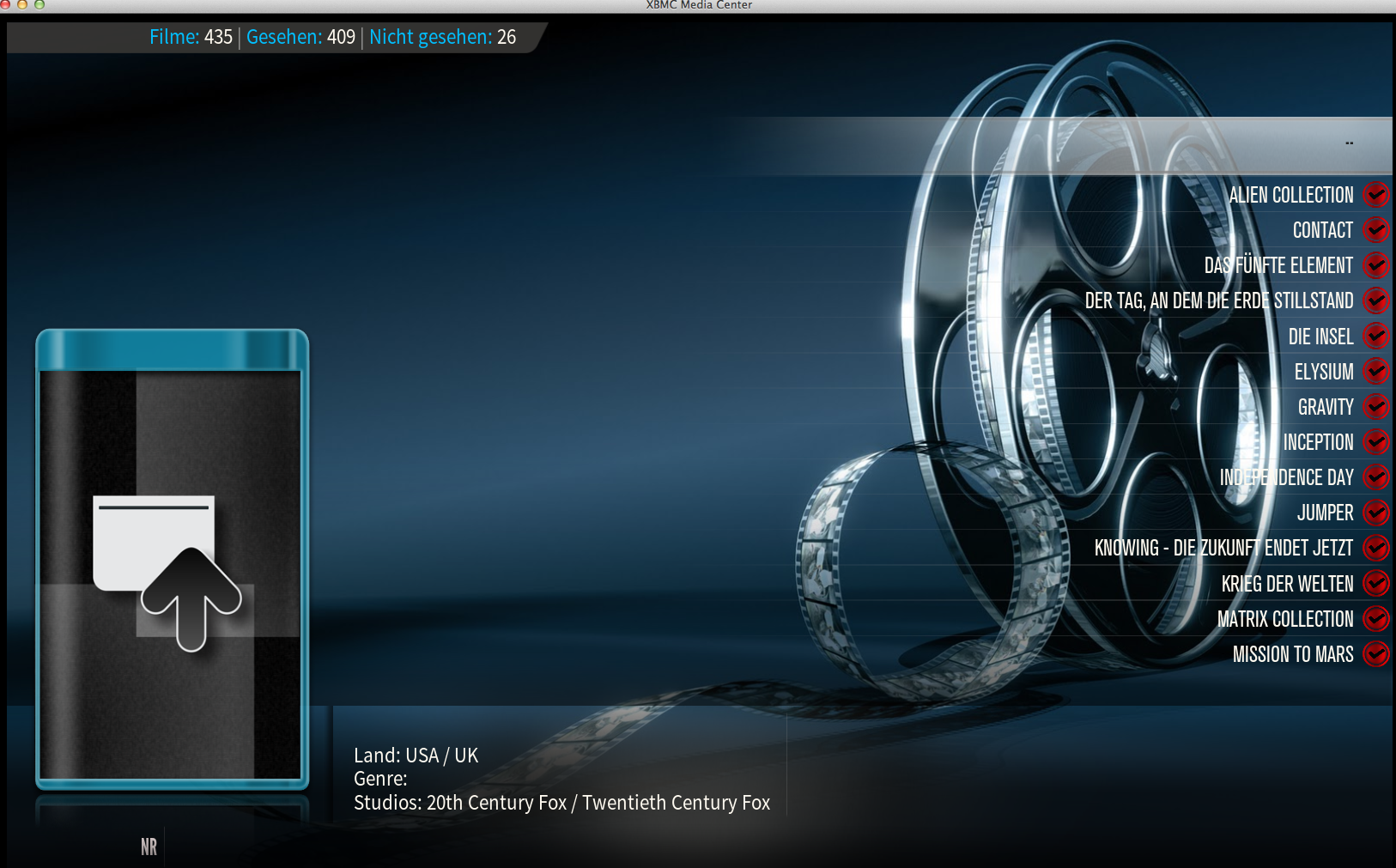Click watched checkmark icon beside Jumper

coord(1376,513)
